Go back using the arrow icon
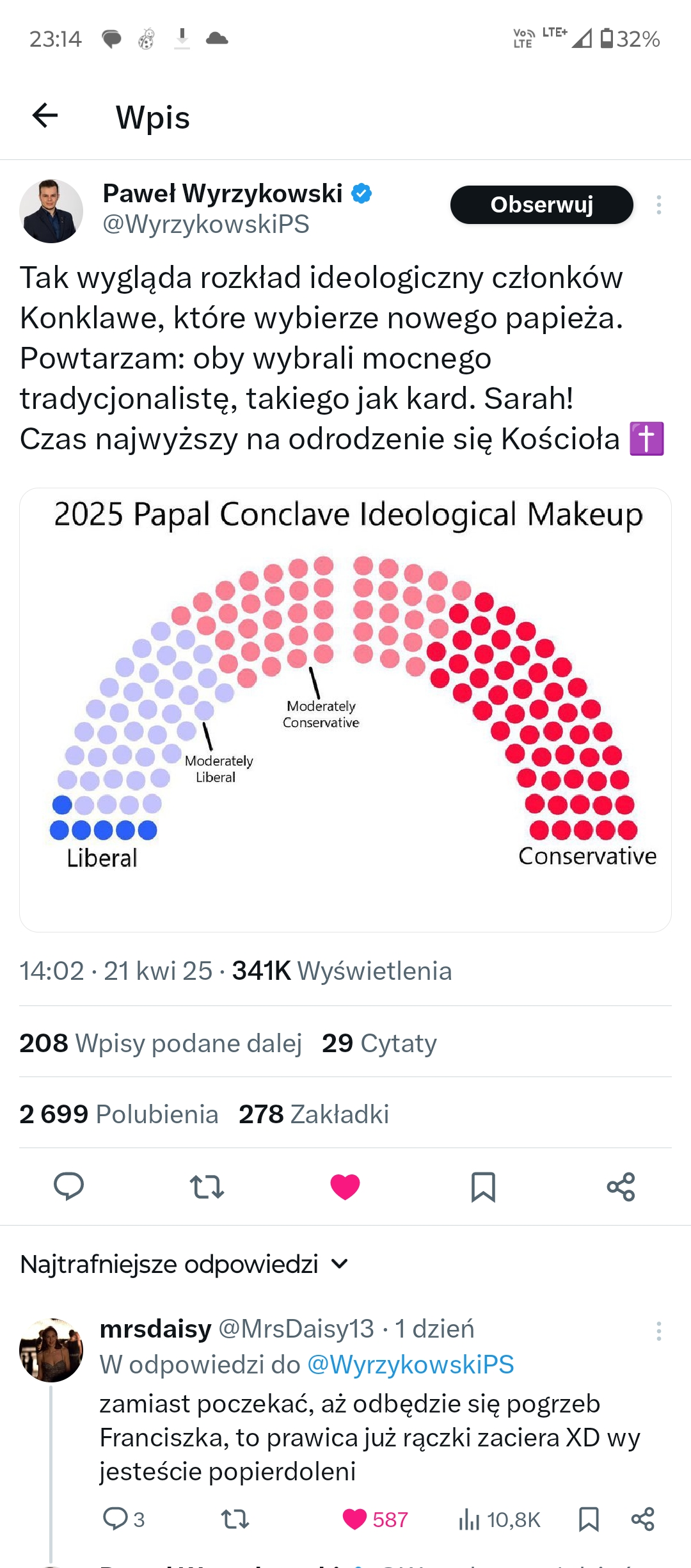 [45, 116]
